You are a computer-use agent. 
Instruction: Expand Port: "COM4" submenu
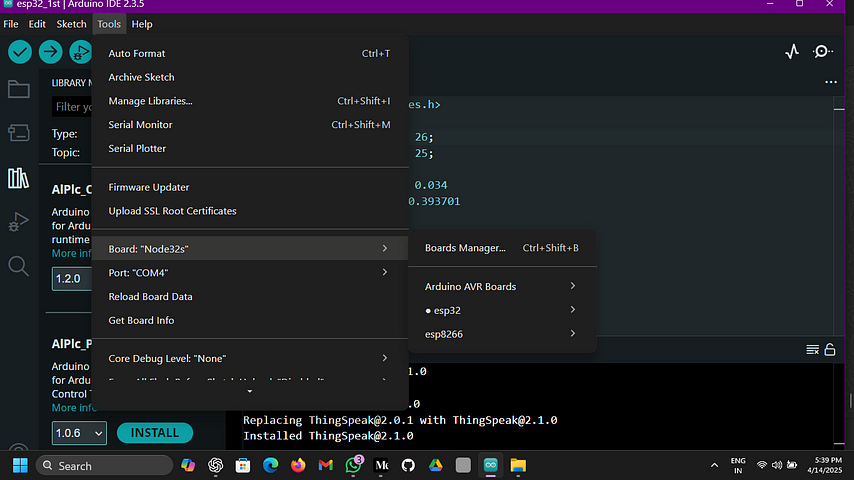[x=250, y=272]
